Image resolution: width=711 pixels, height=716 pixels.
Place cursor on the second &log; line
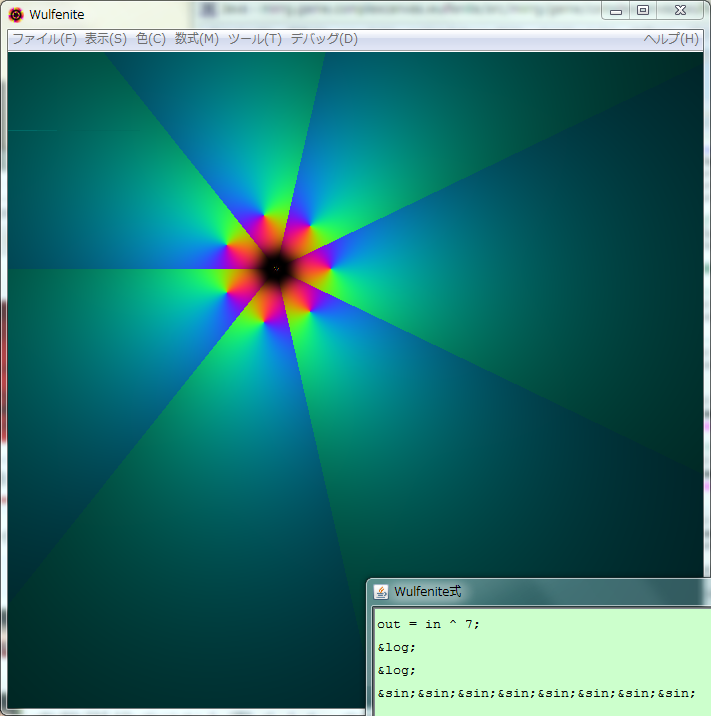pyautogui.click(x=397, y=670)
